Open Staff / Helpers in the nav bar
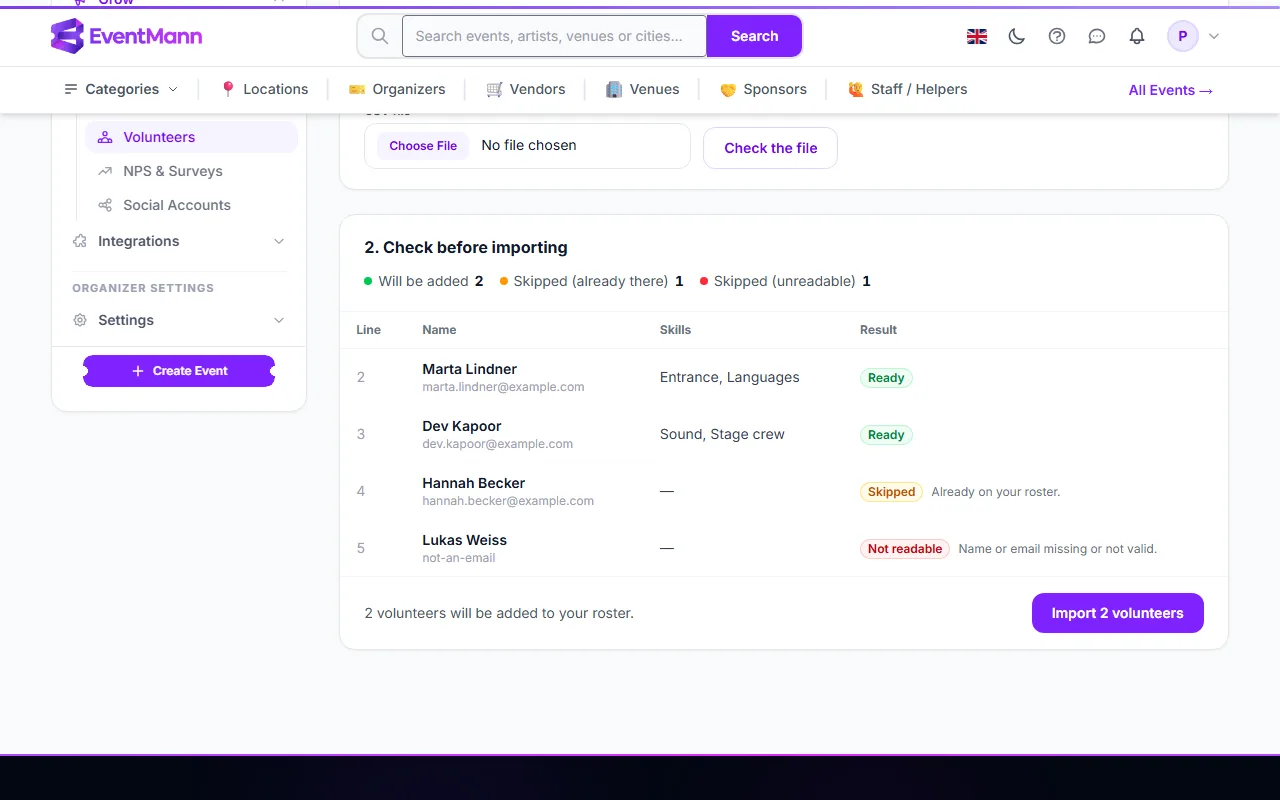This screenshot has height=800, width=1280. pyautogui.click(x=907, y=89)
